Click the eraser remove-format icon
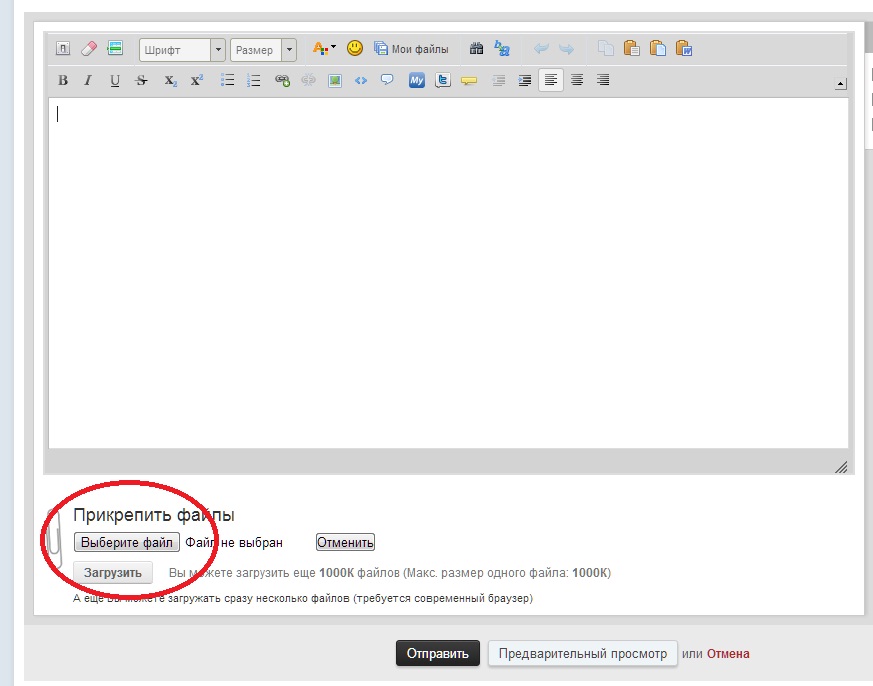 click(88, 49)
